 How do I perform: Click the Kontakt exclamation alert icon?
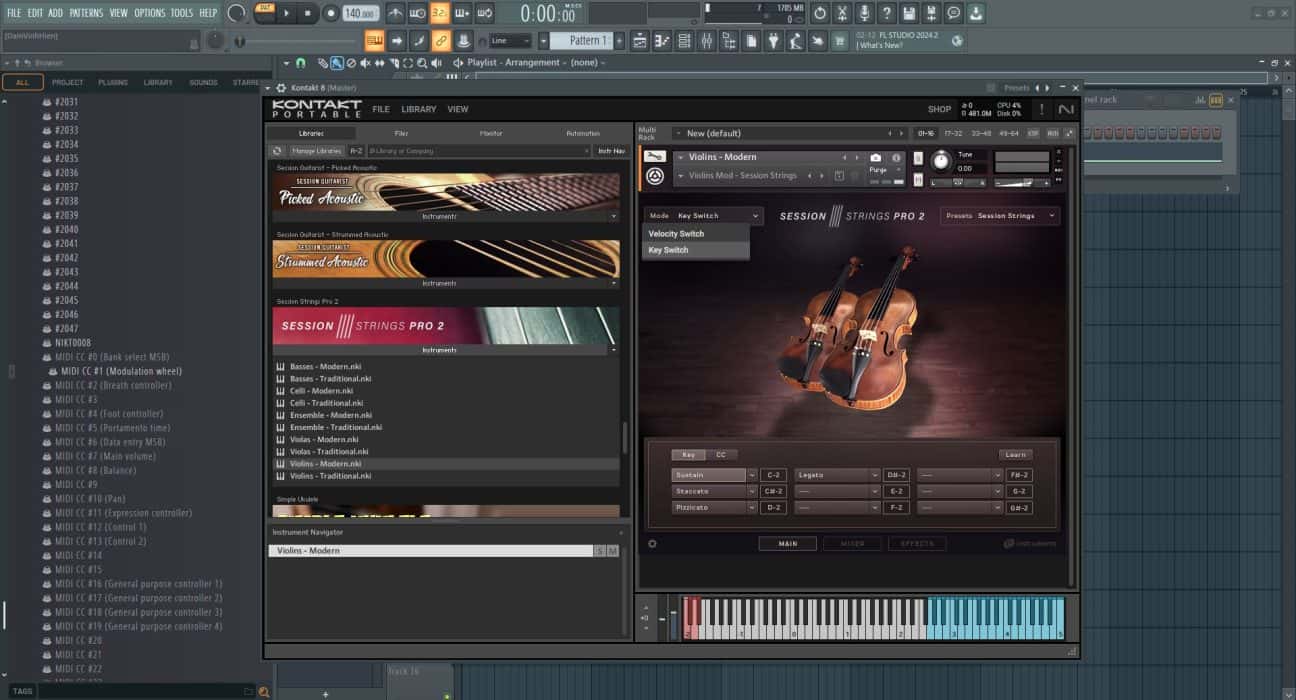(1041, 109)
